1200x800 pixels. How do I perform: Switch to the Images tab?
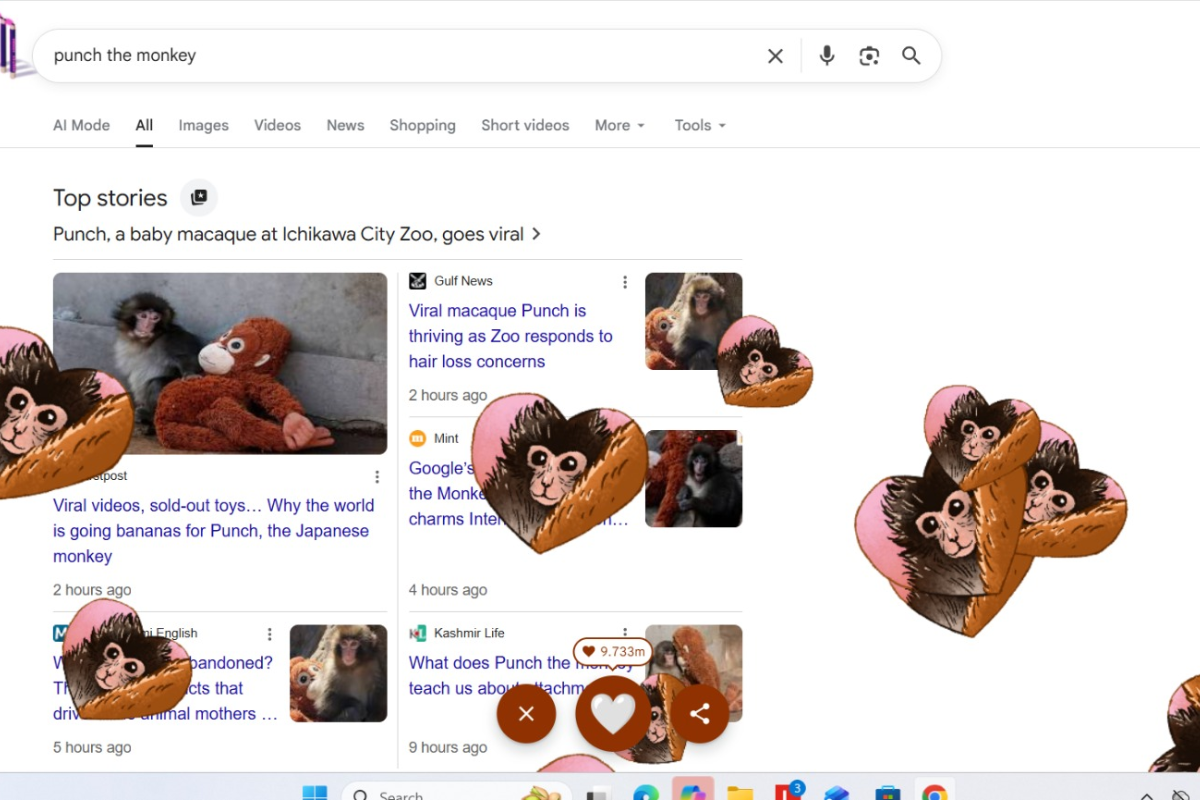203,125
